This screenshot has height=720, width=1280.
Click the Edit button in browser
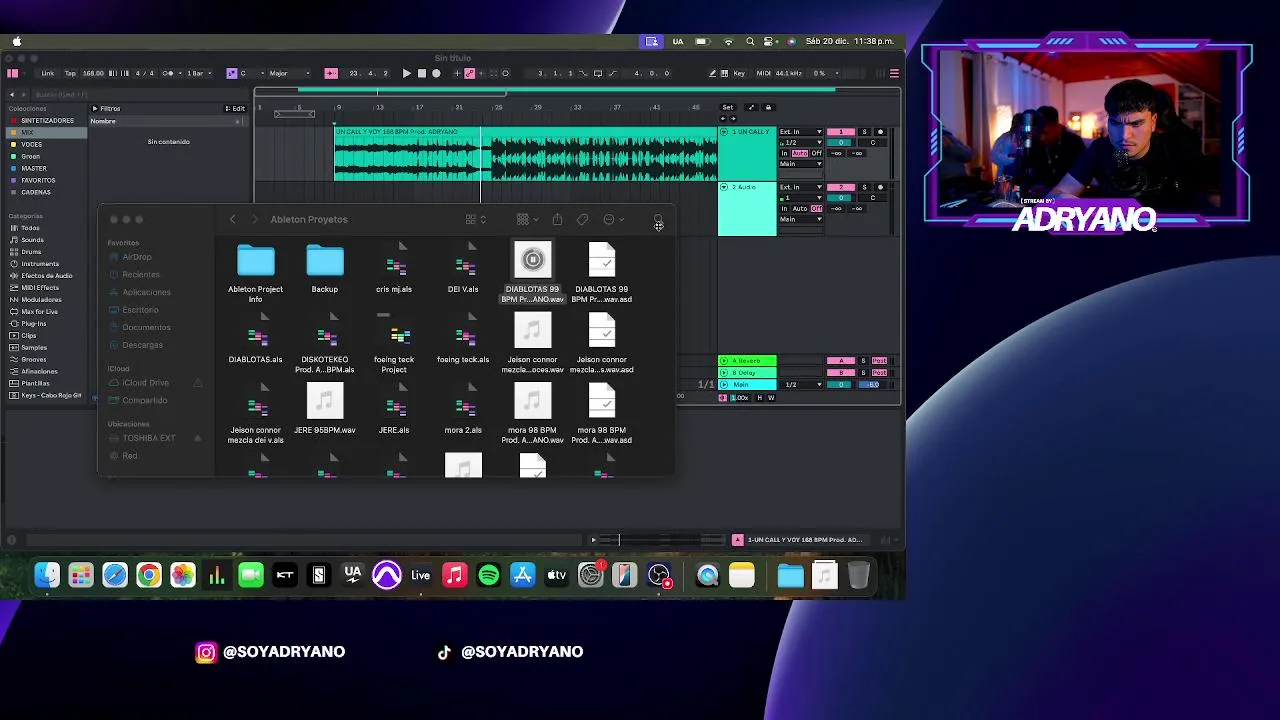(235, 108)
